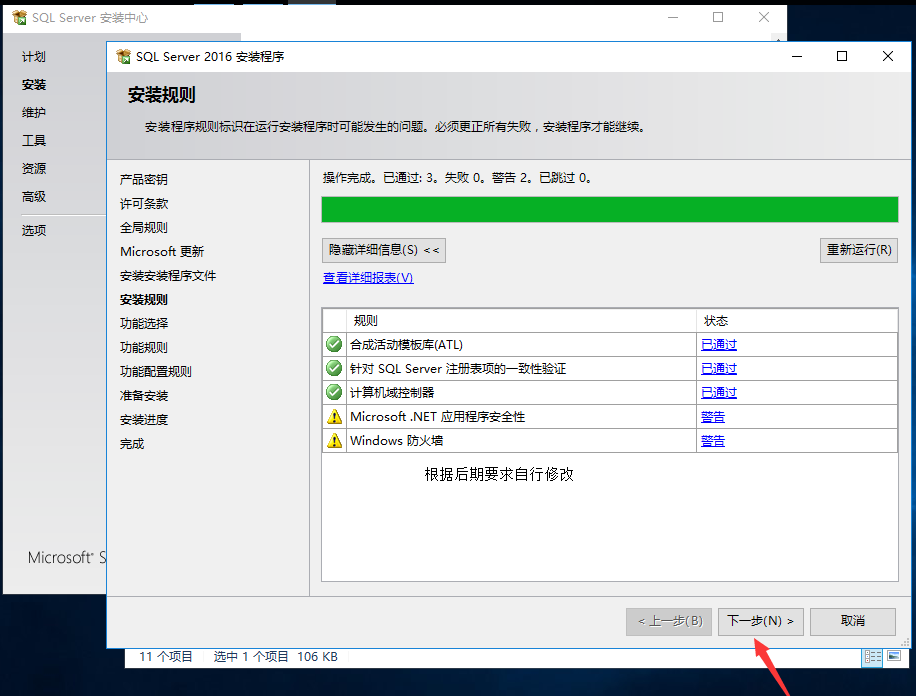Select the Microsoft .NET 应用程序安全性 rule row
The height and width of the screenshot is (696, 916).
[x=610, y=417]
